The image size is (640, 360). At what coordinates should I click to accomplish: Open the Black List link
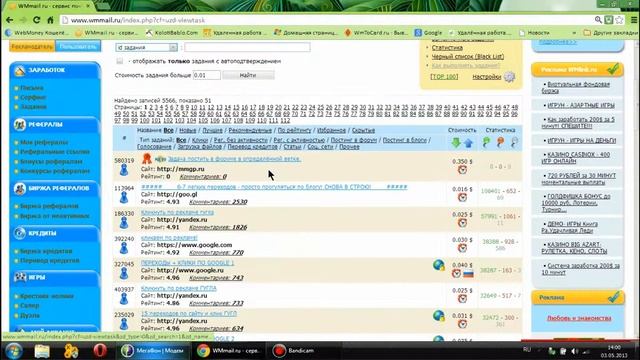(468, 56)
